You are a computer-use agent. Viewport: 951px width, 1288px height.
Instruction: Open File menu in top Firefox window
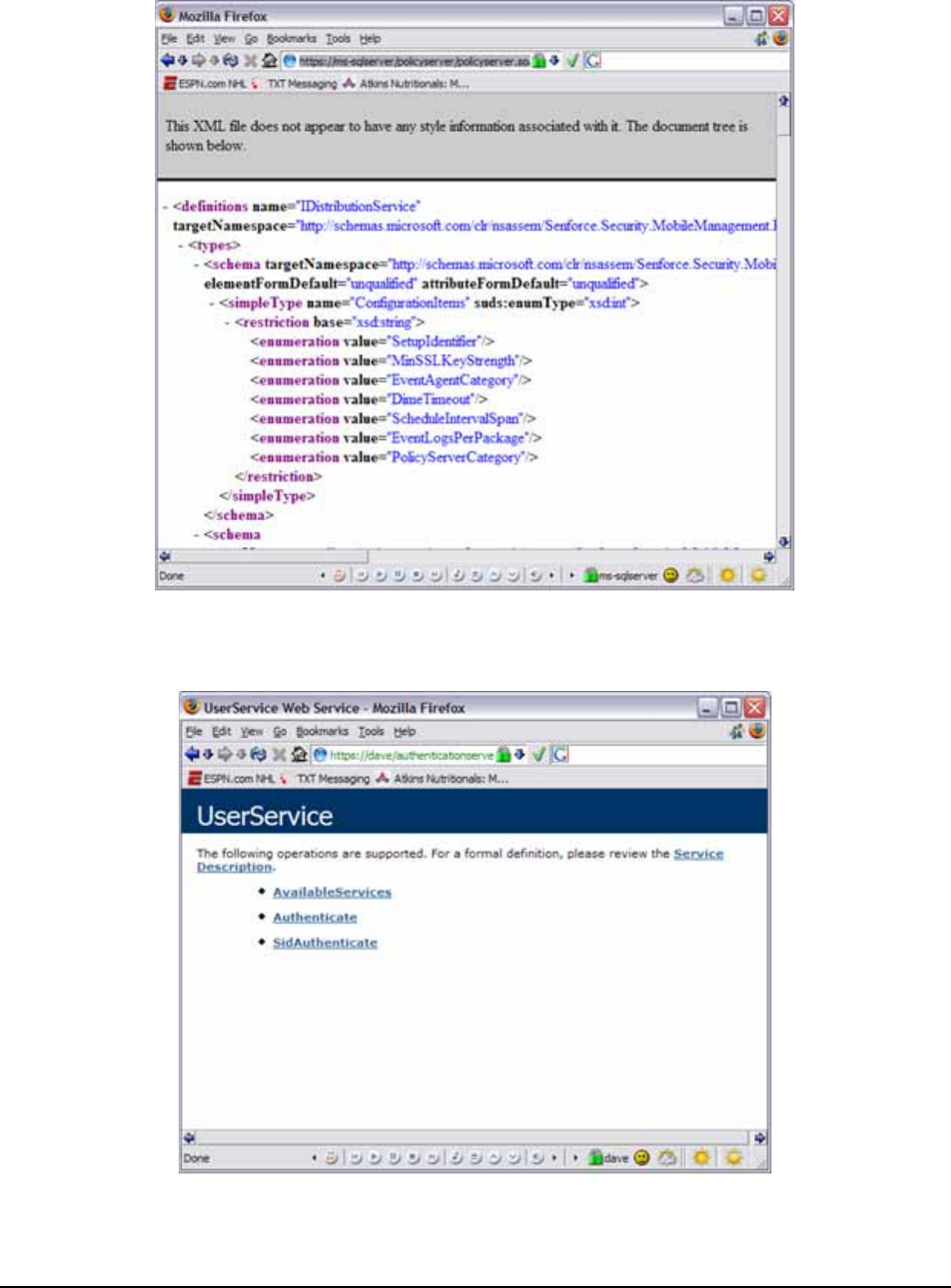(x=169, y=39)
